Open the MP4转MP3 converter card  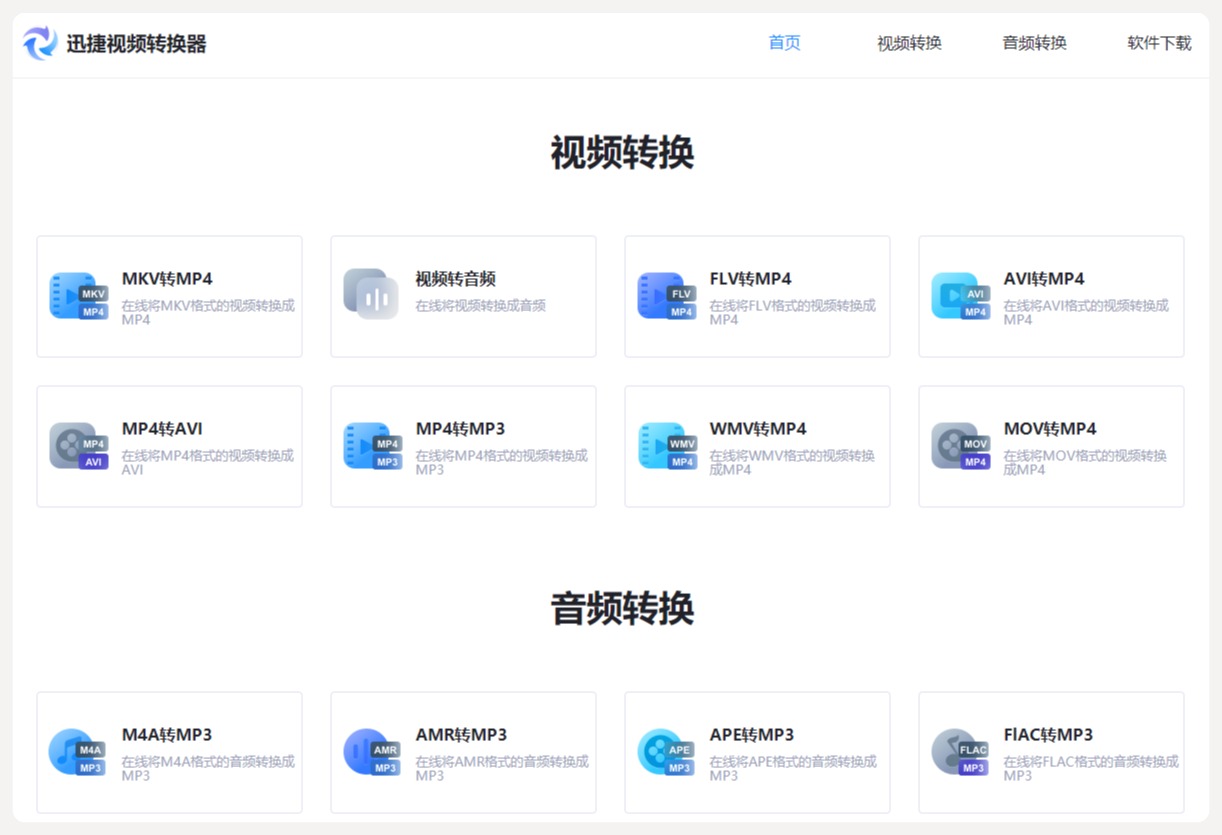[x=462, y=446]
